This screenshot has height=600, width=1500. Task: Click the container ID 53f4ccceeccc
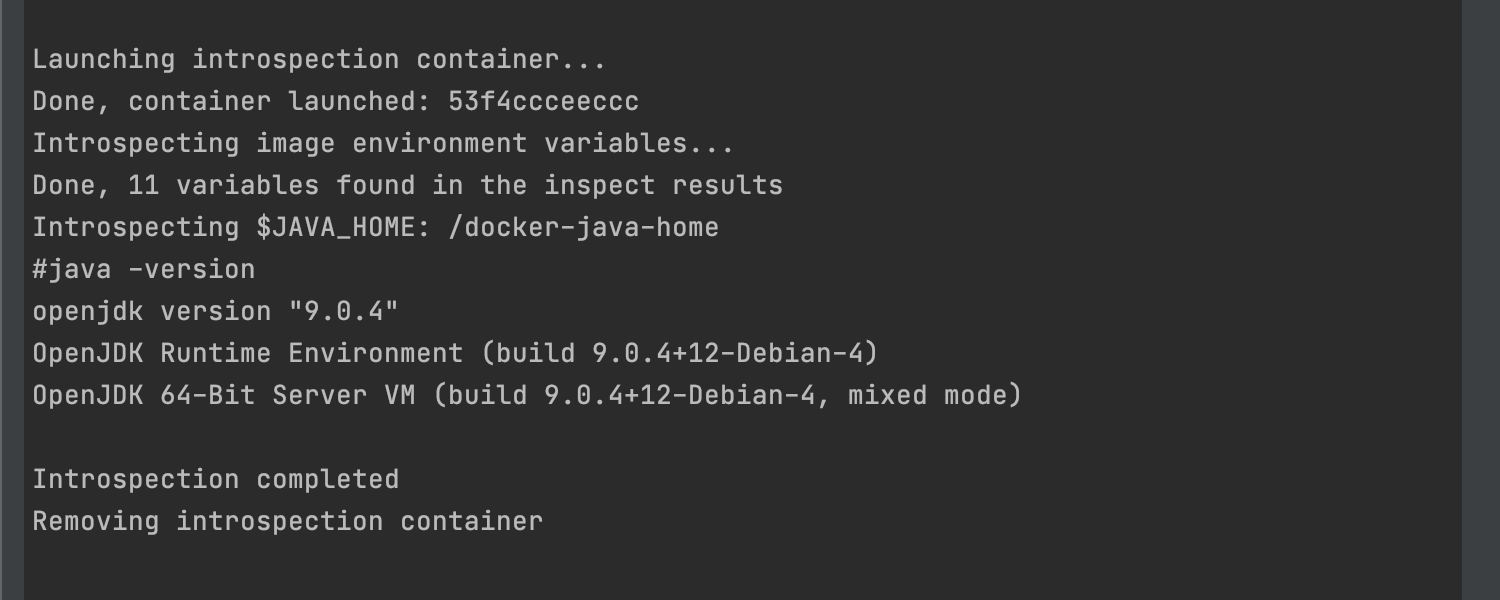pos(543,102)
